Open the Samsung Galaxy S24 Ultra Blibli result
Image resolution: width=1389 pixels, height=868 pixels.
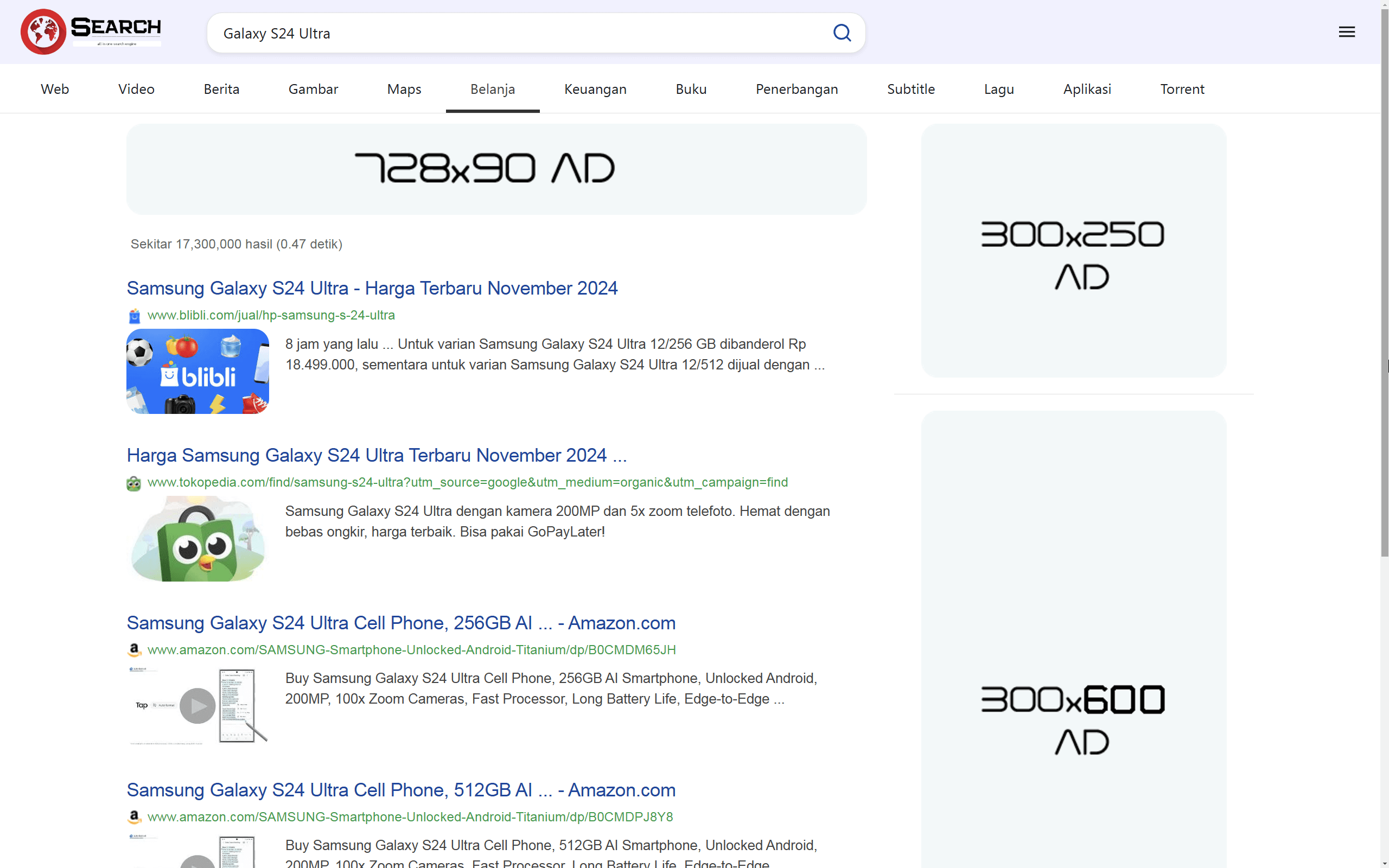tap(372, 288)
